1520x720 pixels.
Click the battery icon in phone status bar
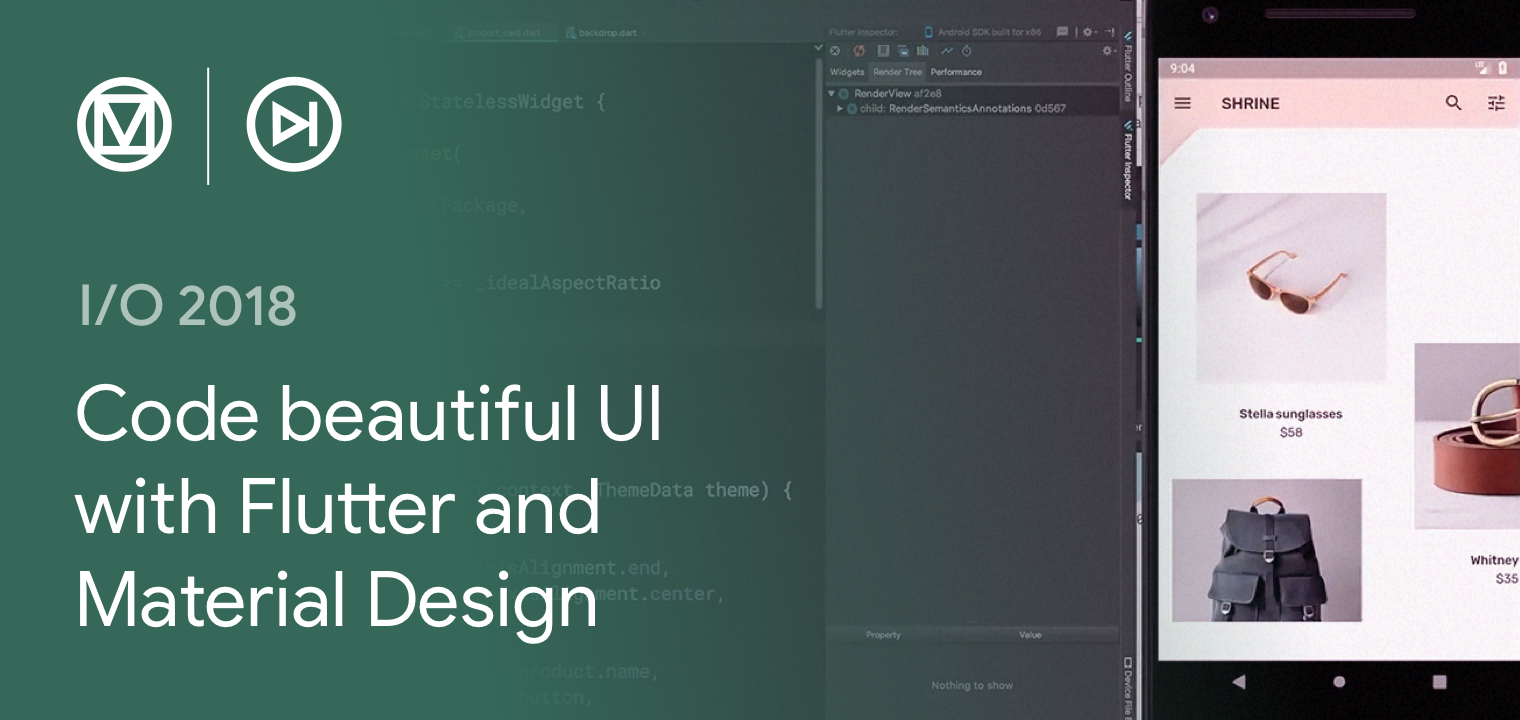tap(1502, 68)
